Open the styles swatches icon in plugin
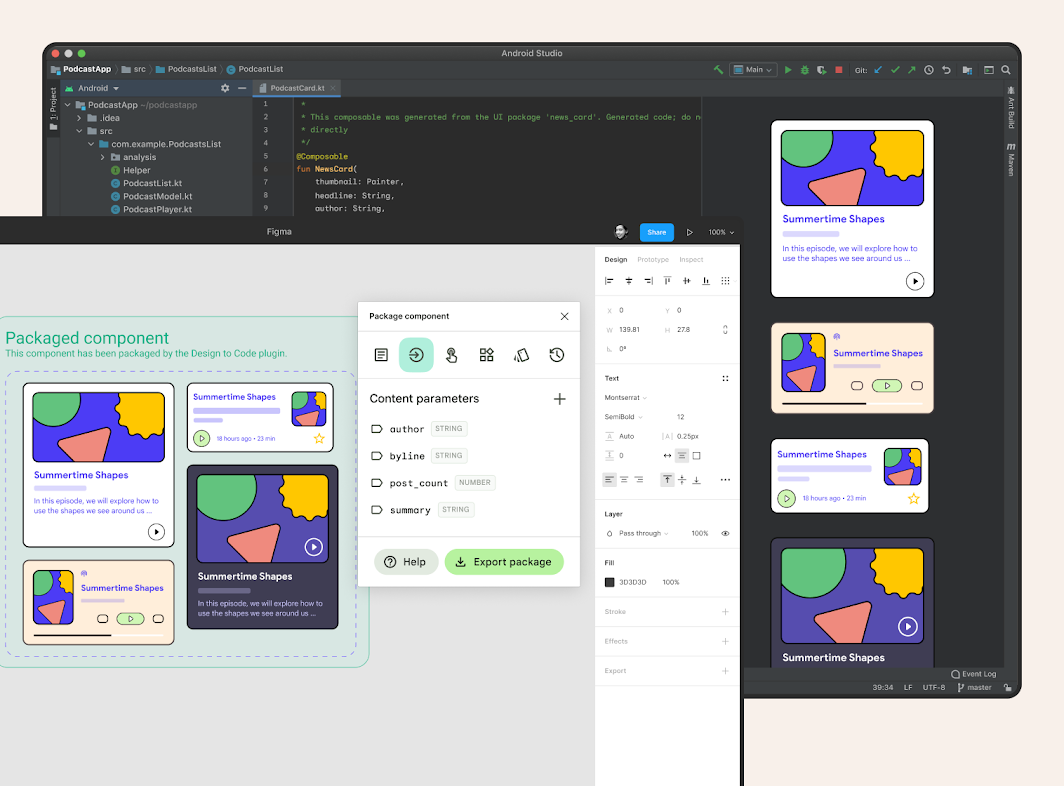 (x=521, y=354)
